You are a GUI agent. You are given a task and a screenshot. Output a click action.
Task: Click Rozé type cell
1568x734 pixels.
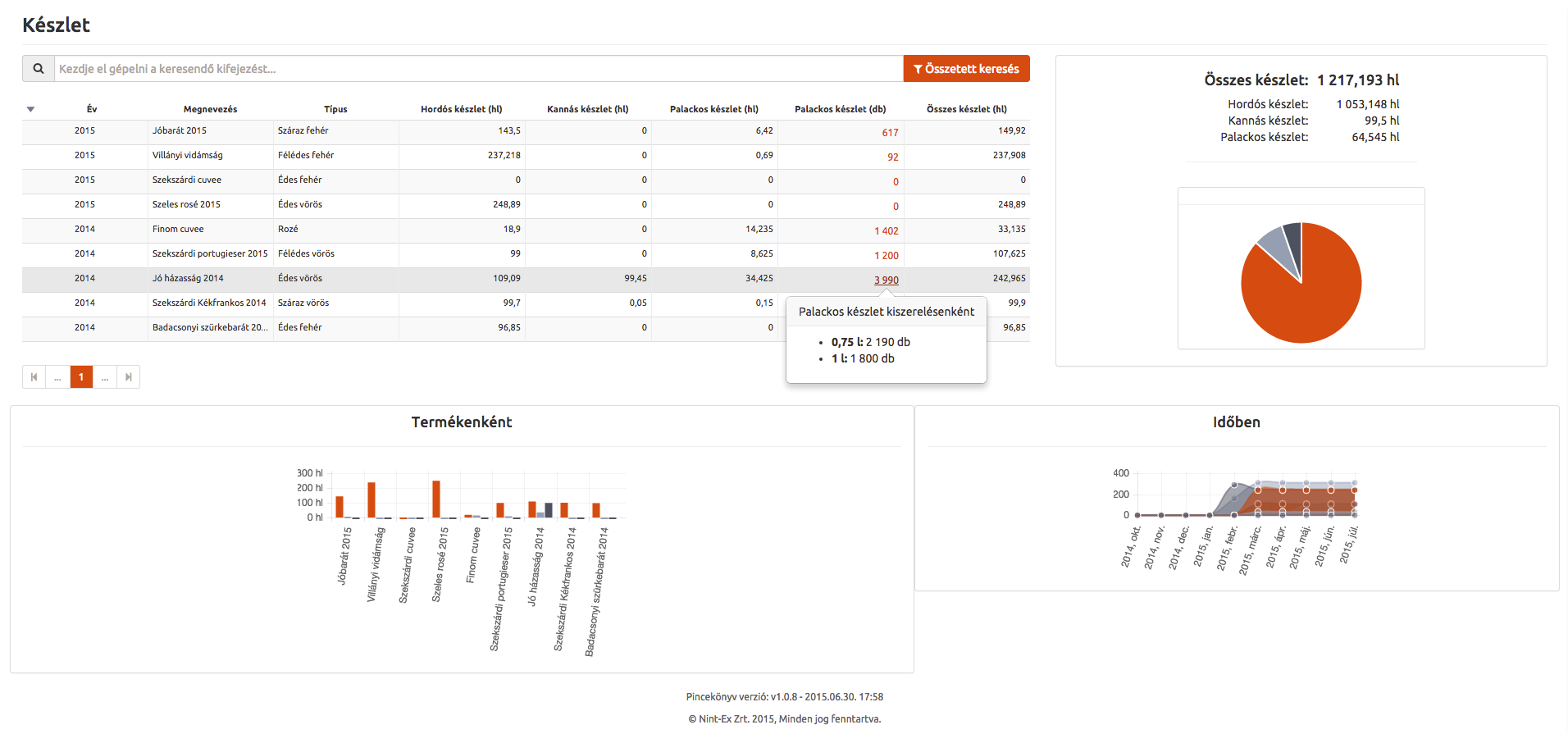[x=288, y=229]
